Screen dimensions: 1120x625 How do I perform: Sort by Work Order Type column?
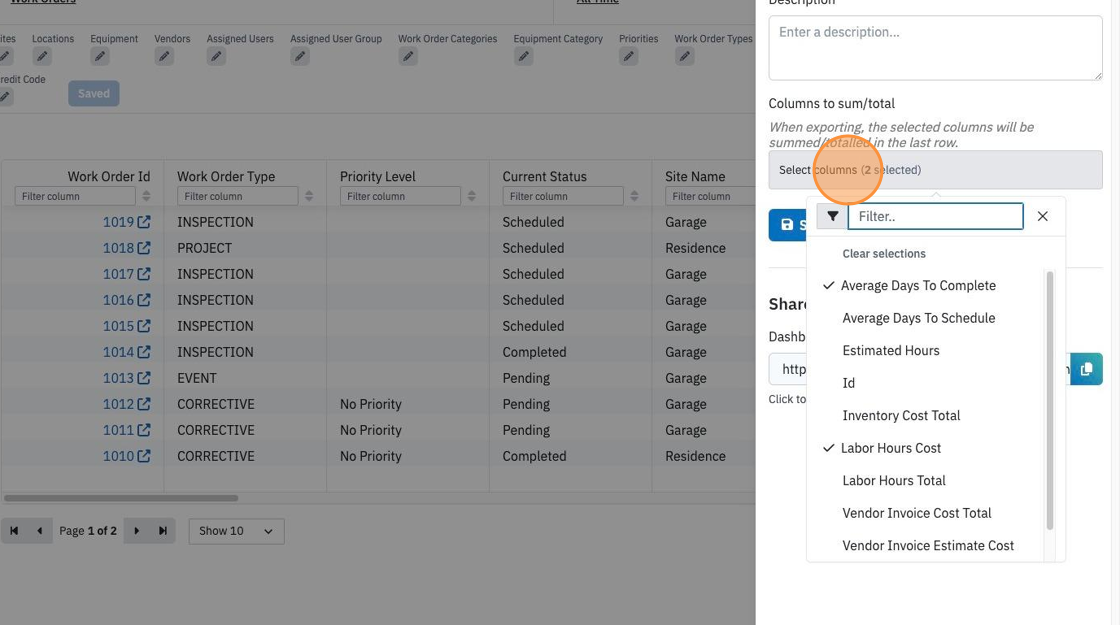pos(309,196)
